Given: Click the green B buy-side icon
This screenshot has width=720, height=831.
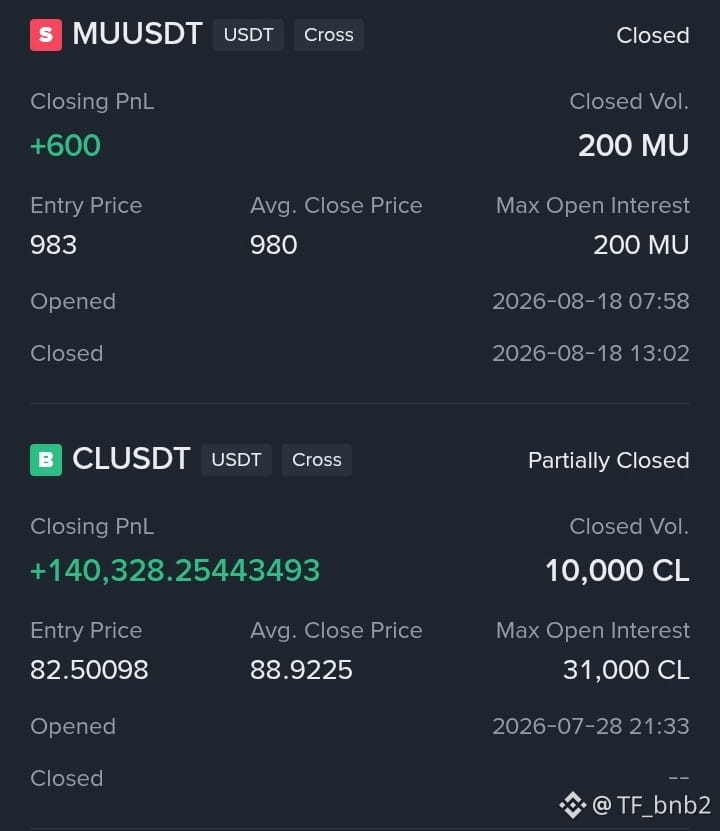Looking at the screenshot, I should click(46, 459).
